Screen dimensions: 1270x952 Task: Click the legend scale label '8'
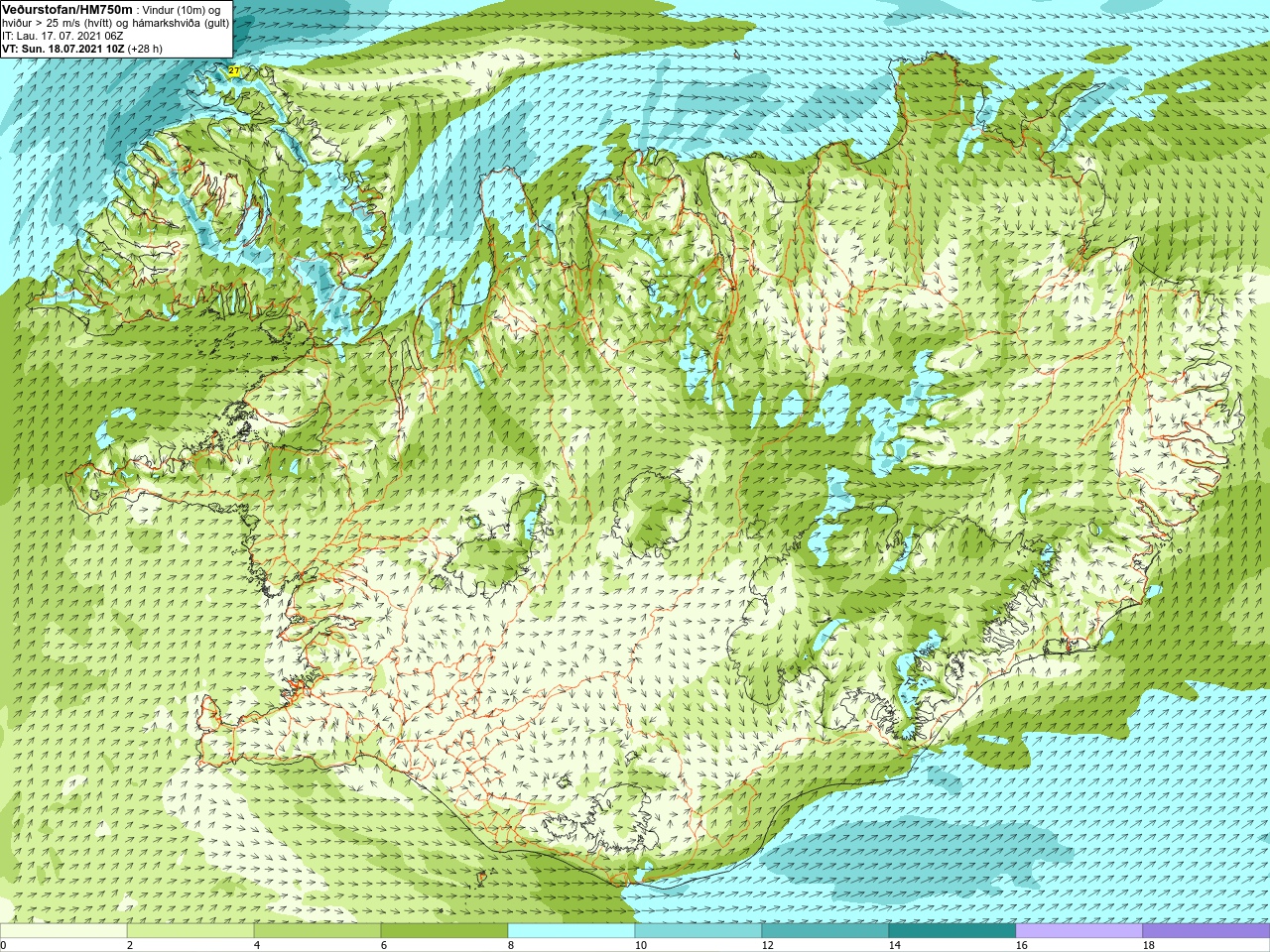pyautogui.click(x=511, y=945)
